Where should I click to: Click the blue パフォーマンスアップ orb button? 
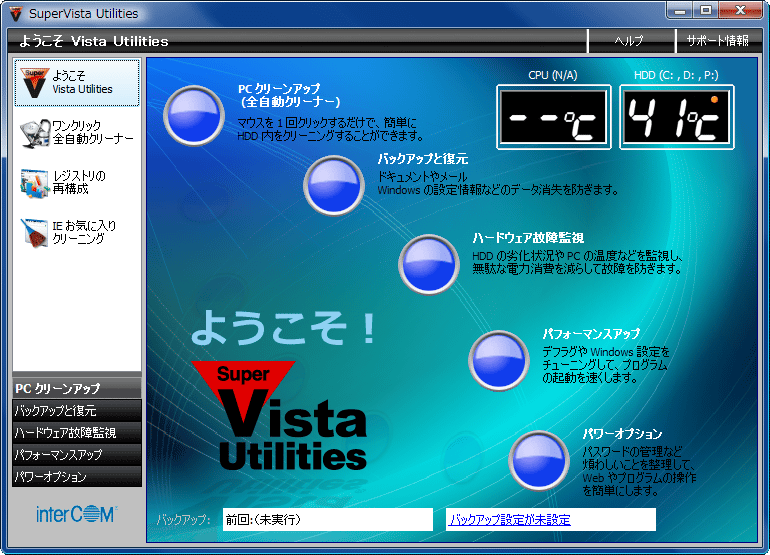[x=499, y=361]
